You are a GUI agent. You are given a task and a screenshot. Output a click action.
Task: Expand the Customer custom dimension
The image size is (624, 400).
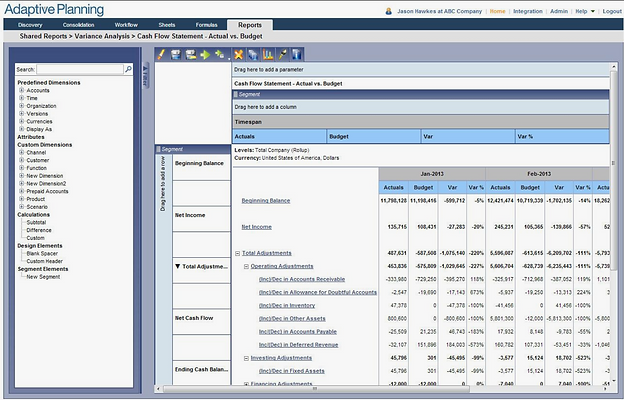pyautogui.click(x=21, y=160)
